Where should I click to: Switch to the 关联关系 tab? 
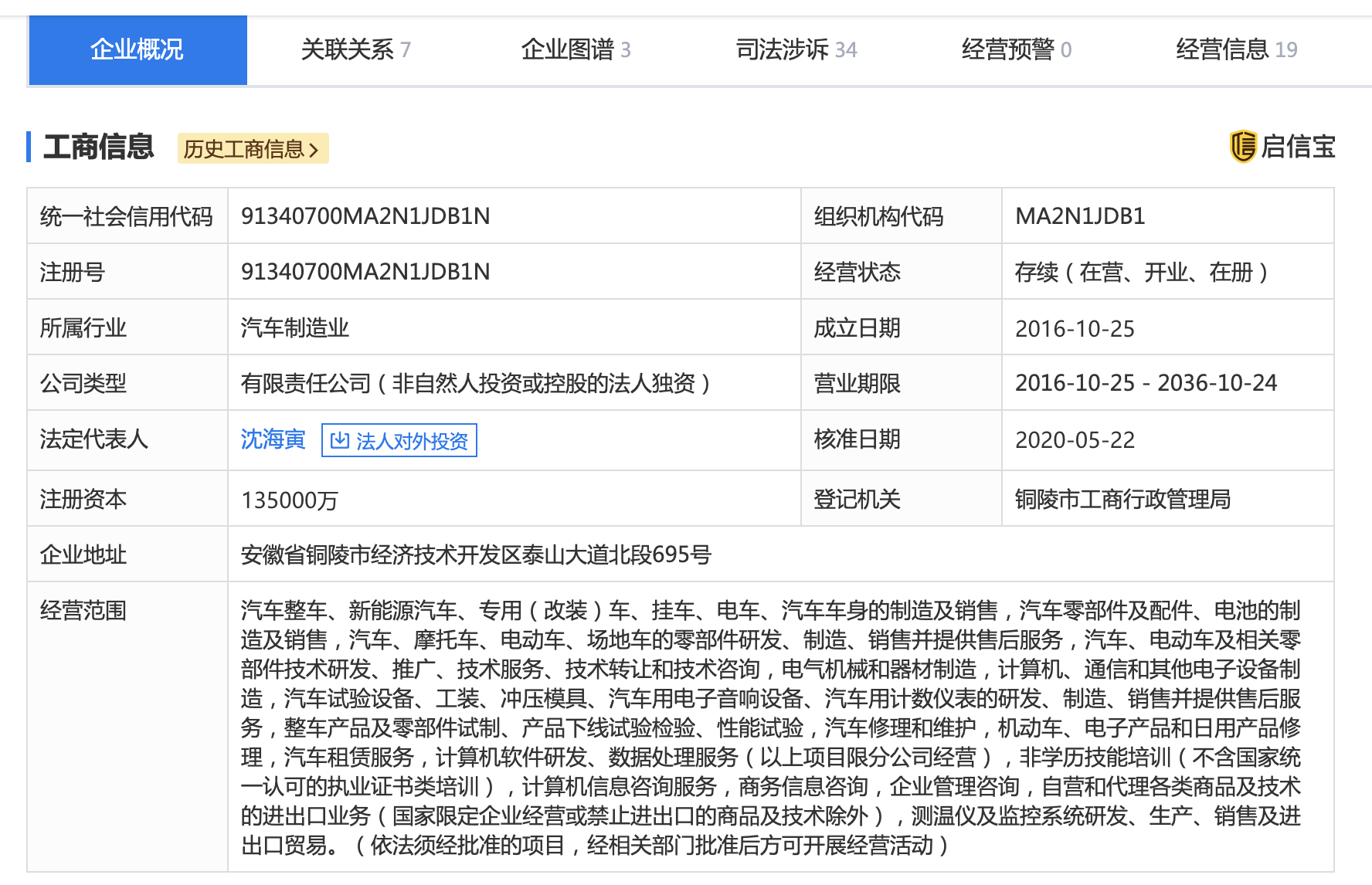point(355,50)
